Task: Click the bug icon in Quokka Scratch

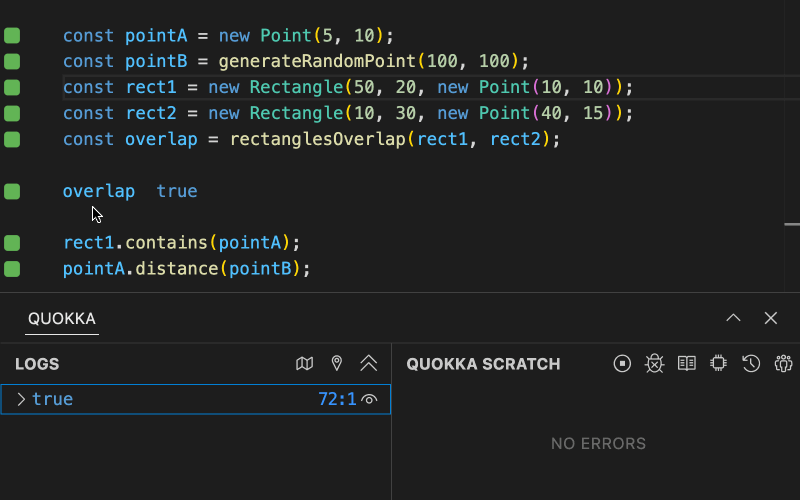Action: pyautogui.click(x=654, y=364)
